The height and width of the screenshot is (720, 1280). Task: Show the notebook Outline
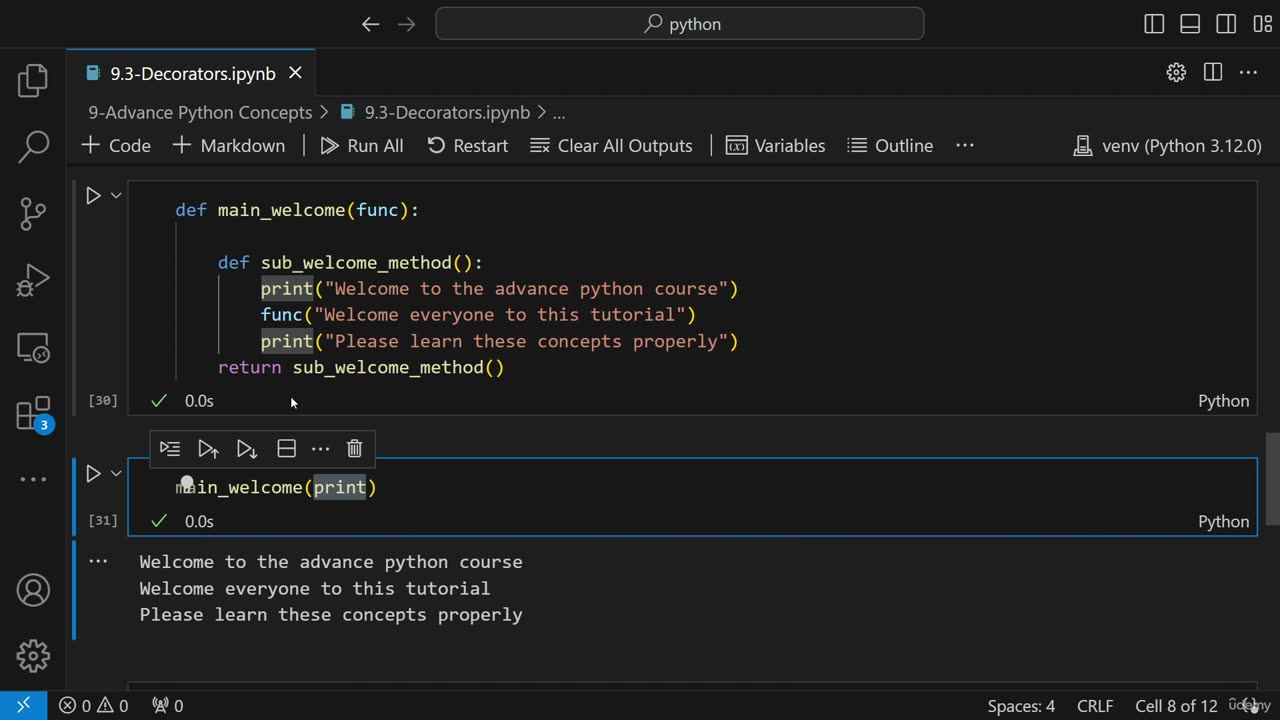click(x=890, y=146)
